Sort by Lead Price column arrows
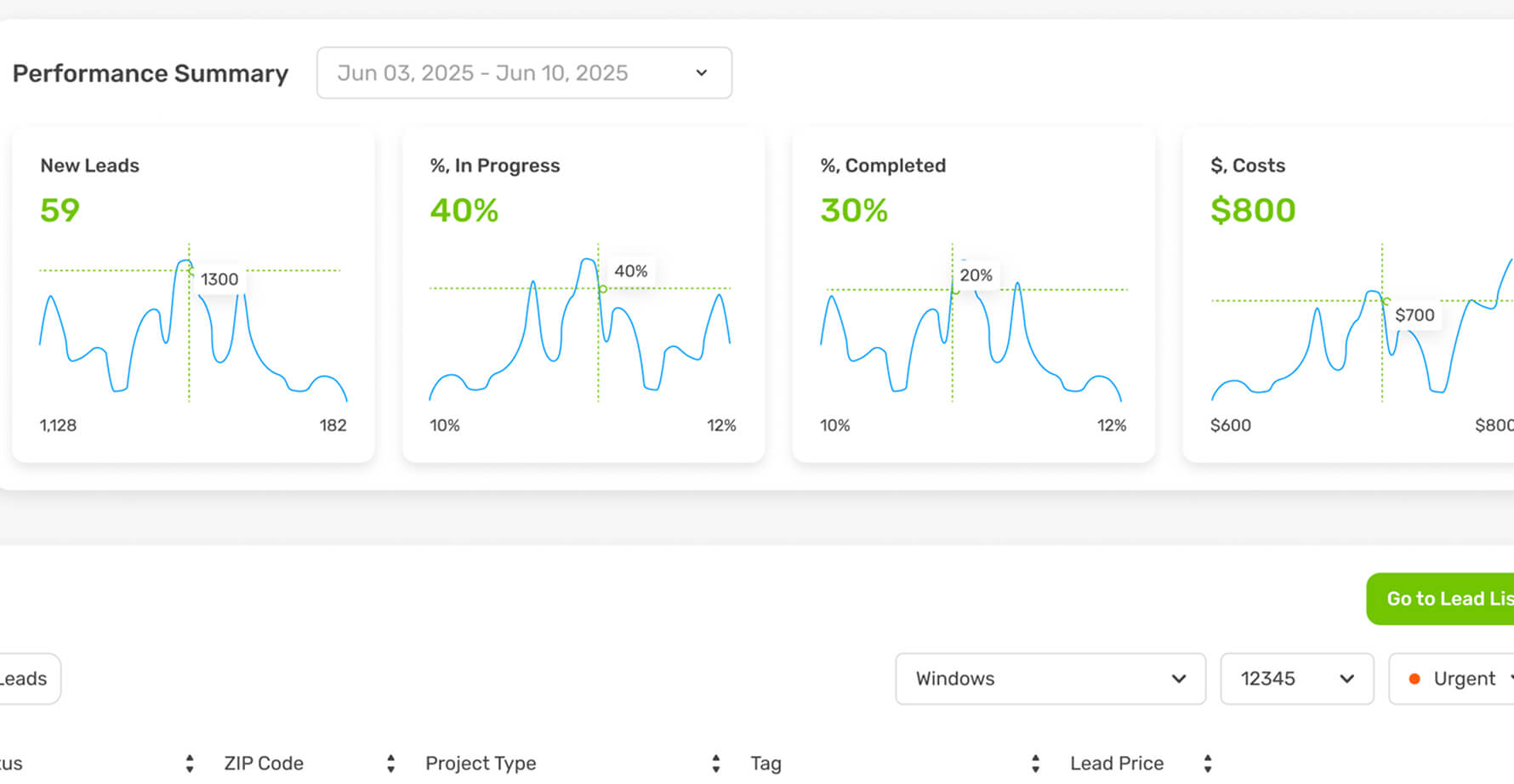 1208,764
